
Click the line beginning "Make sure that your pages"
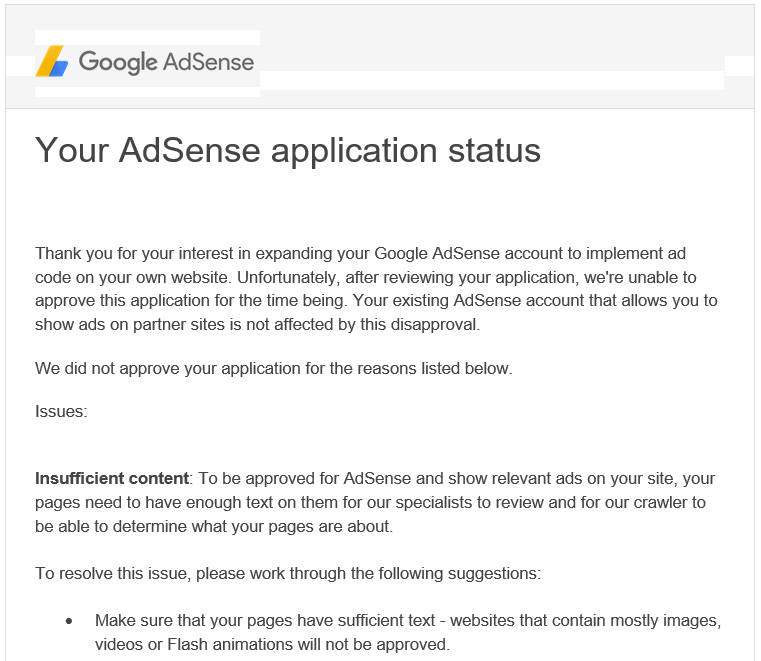(x=408, y=620)
